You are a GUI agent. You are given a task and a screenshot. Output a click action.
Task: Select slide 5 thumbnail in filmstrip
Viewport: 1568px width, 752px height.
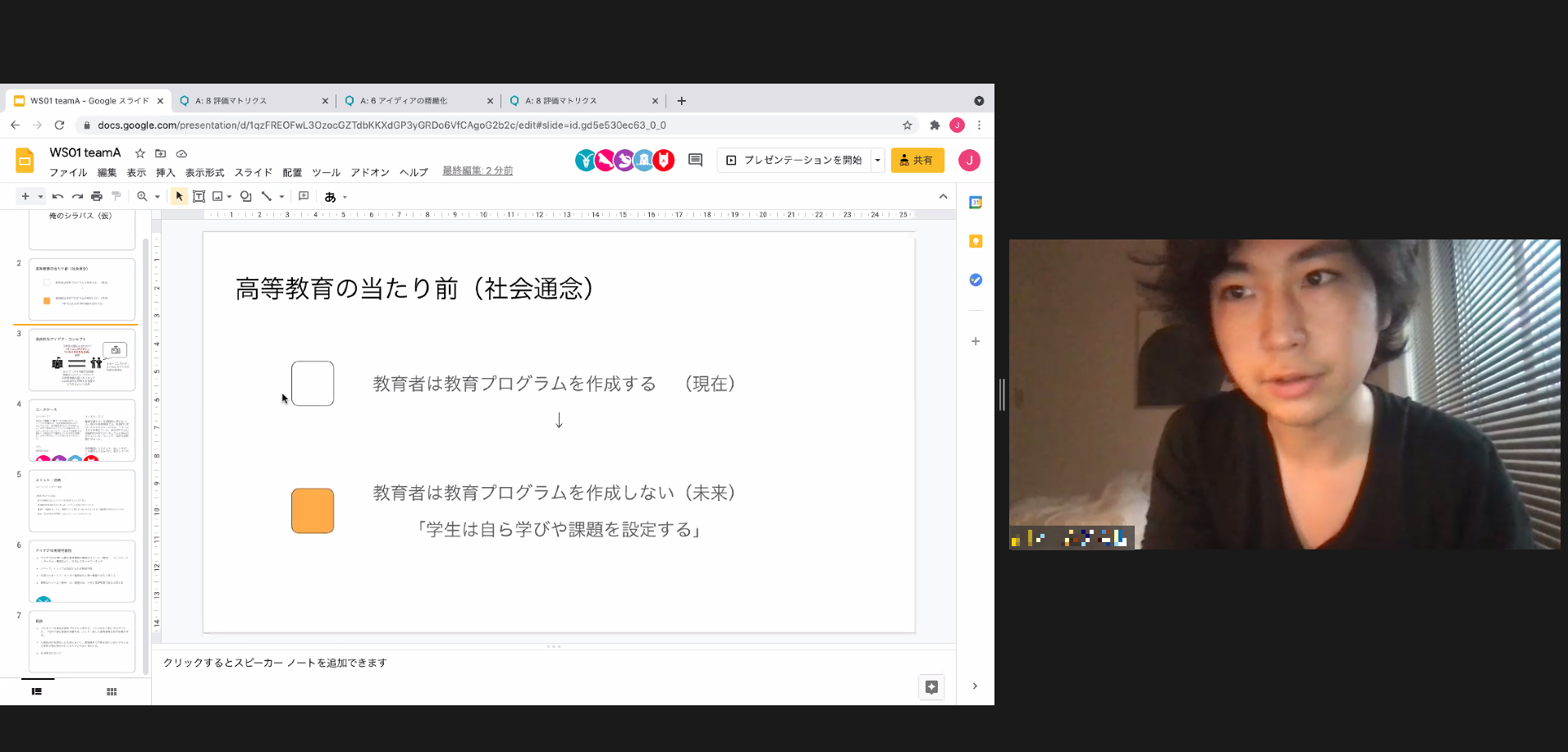tap(82, 501)
